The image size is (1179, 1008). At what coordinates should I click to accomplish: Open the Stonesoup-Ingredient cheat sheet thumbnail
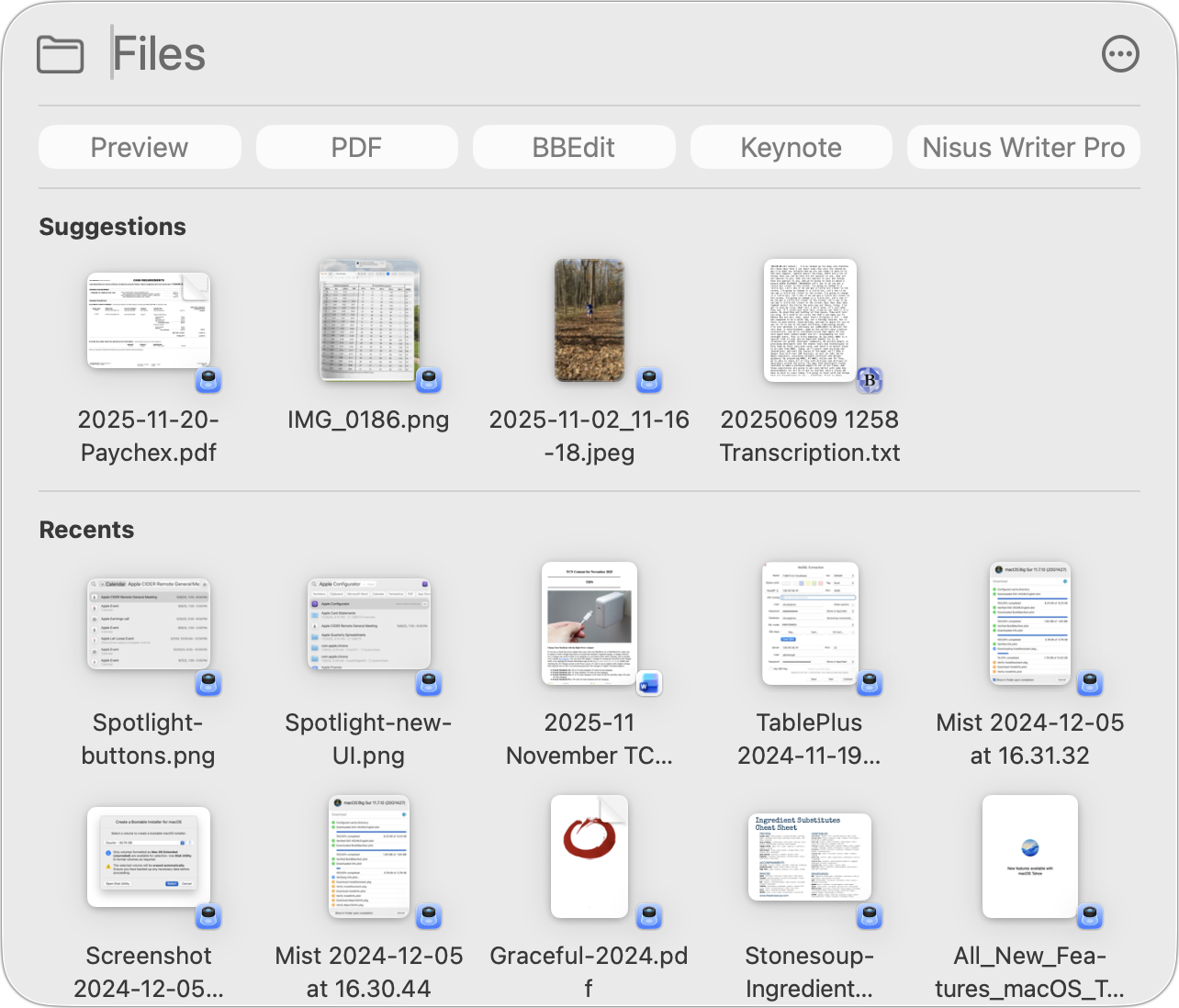pyautogui.click(x=809, y=857)
